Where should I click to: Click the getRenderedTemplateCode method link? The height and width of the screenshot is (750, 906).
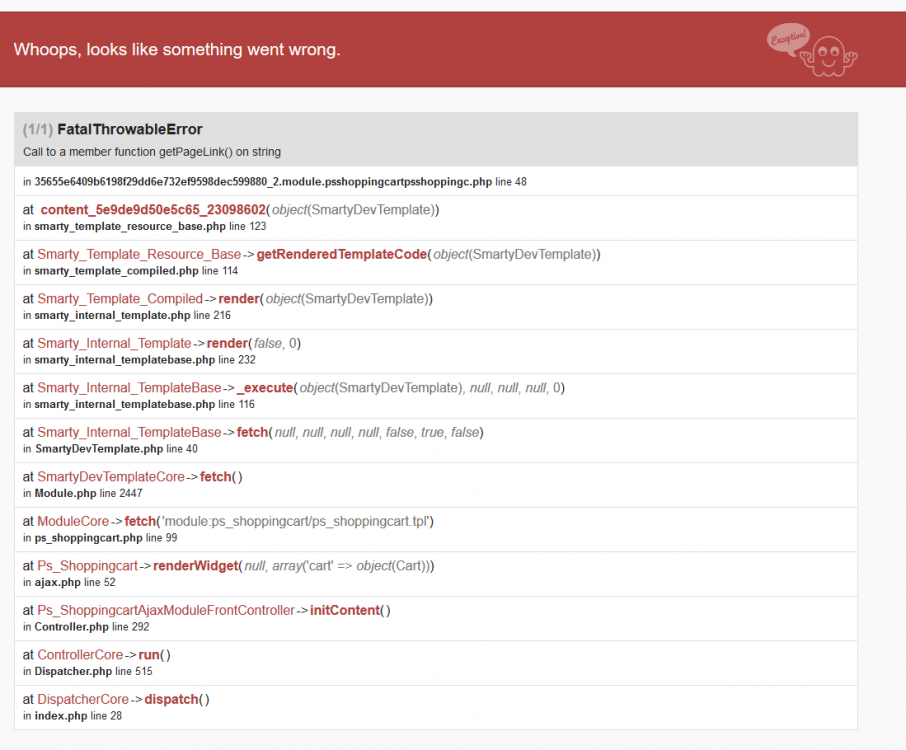point(341,254)
